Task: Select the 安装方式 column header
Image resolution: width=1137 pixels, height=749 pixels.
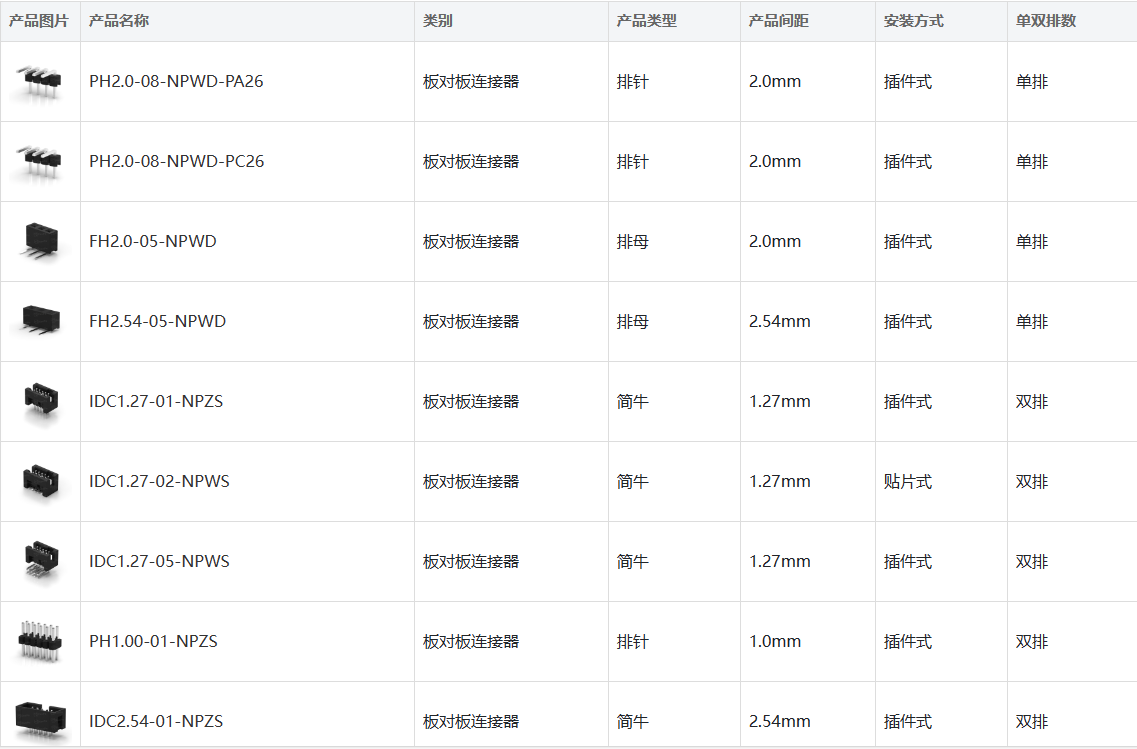Action: 913,21
